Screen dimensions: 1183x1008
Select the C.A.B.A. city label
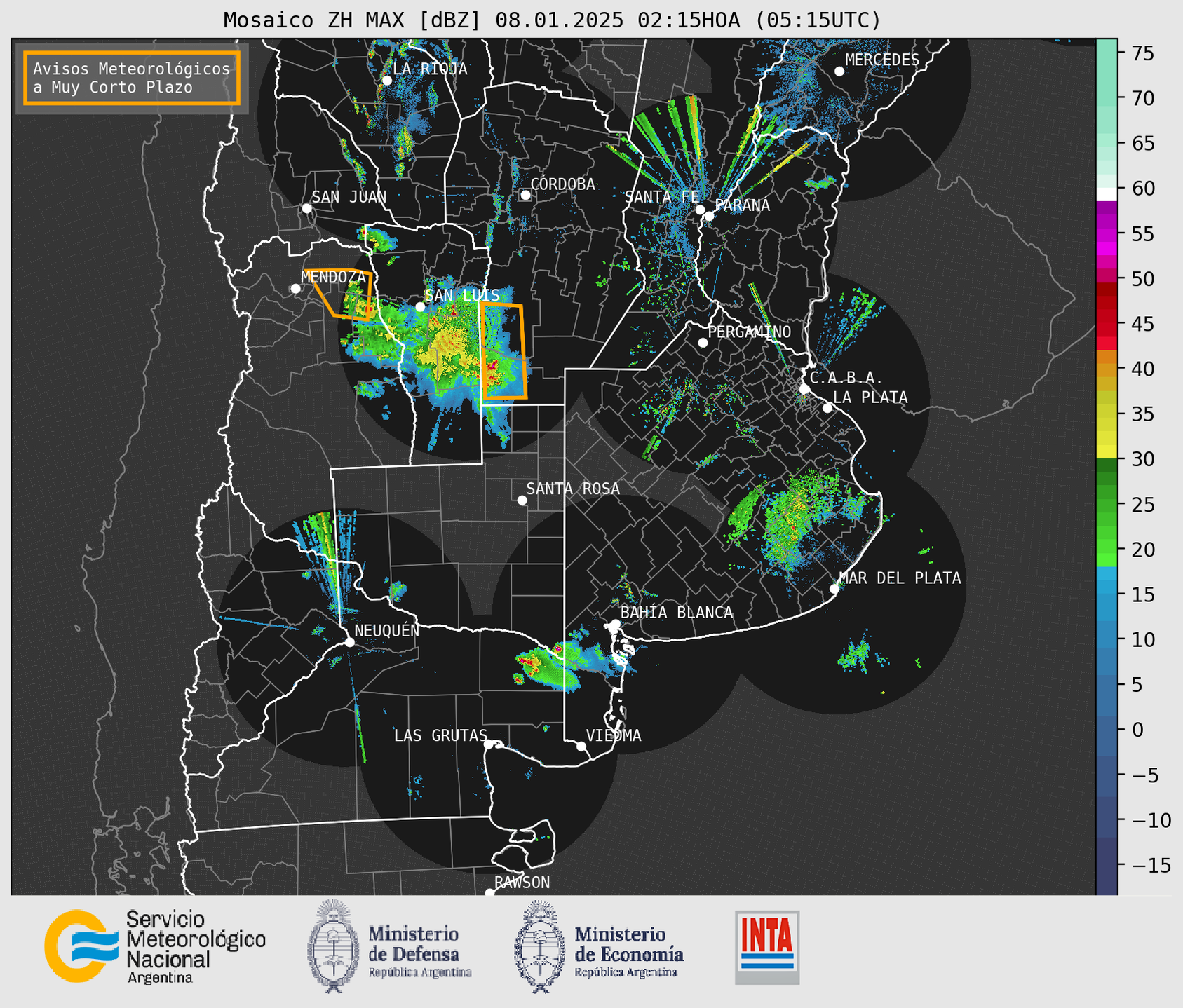click(846, 378)
